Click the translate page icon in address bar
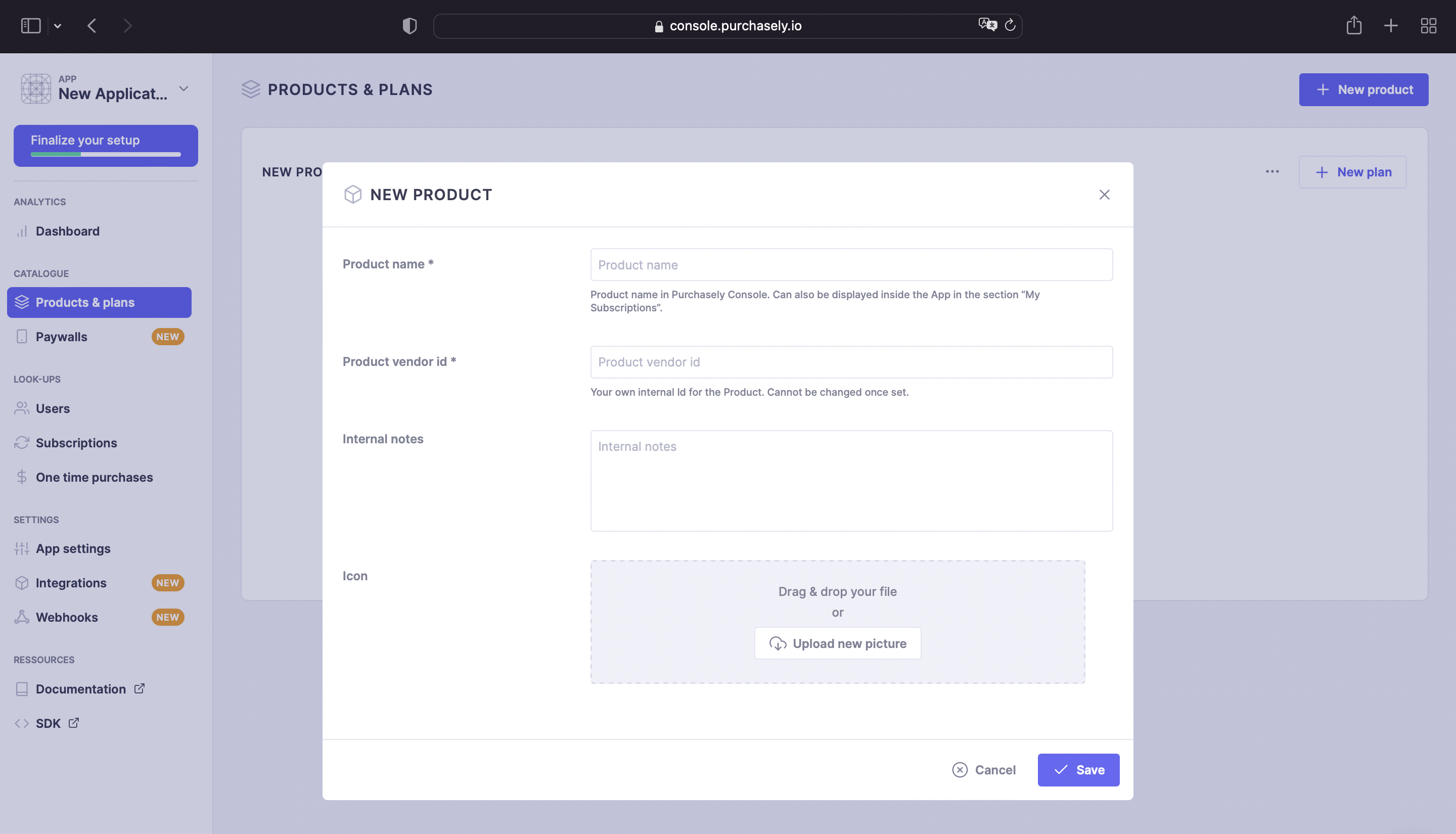The image size is (1456, 834). pyautogui.click(x=987, y=25)
